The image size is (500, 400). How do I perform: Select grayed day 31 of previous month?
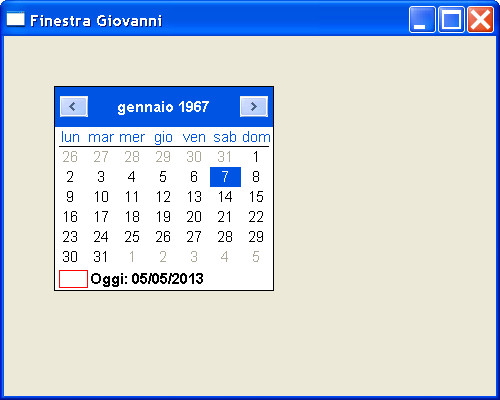click(225, 157)
